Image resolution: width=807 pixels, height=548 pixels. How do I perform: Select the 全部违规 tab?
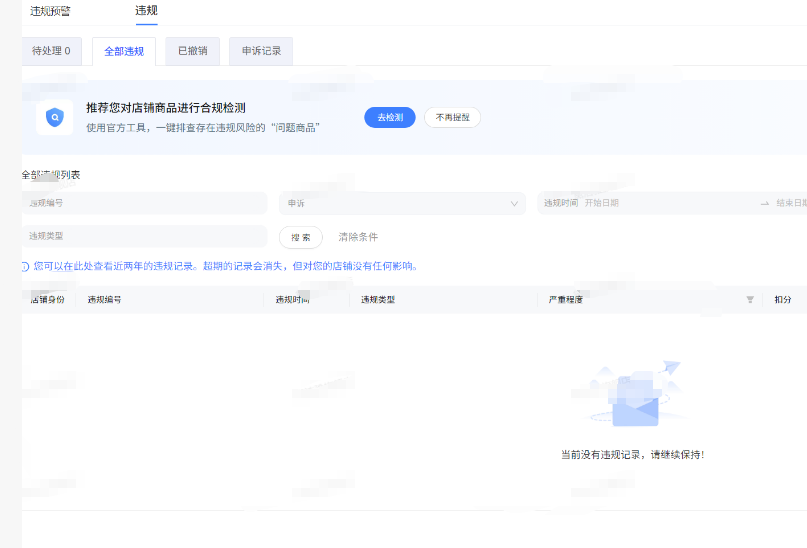tap(124, 51)
